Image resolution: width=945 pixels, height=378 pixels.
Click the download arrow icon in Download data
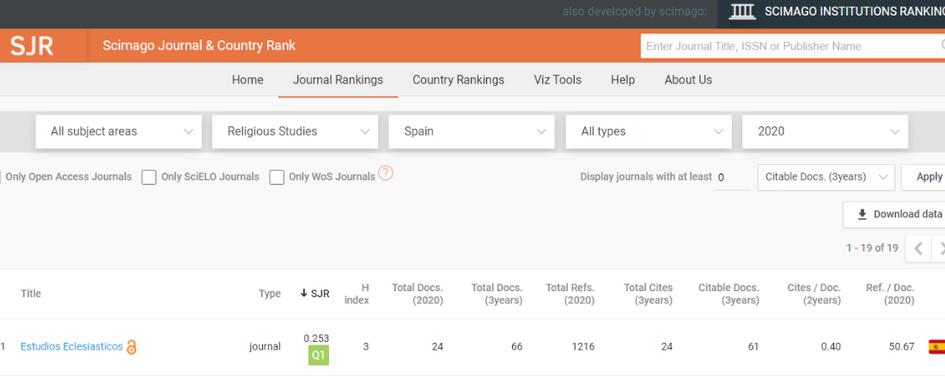point(862,214)
